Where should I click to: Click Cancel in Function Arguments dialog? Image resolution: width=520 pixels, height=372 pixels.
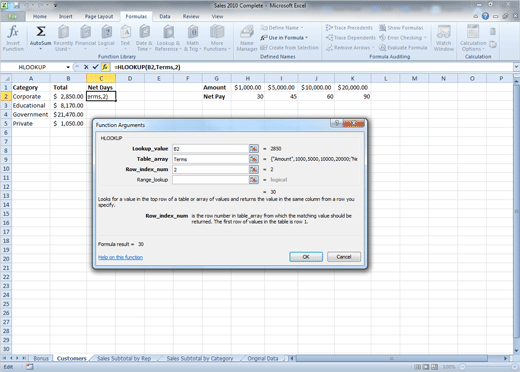[x=344, y=257]
